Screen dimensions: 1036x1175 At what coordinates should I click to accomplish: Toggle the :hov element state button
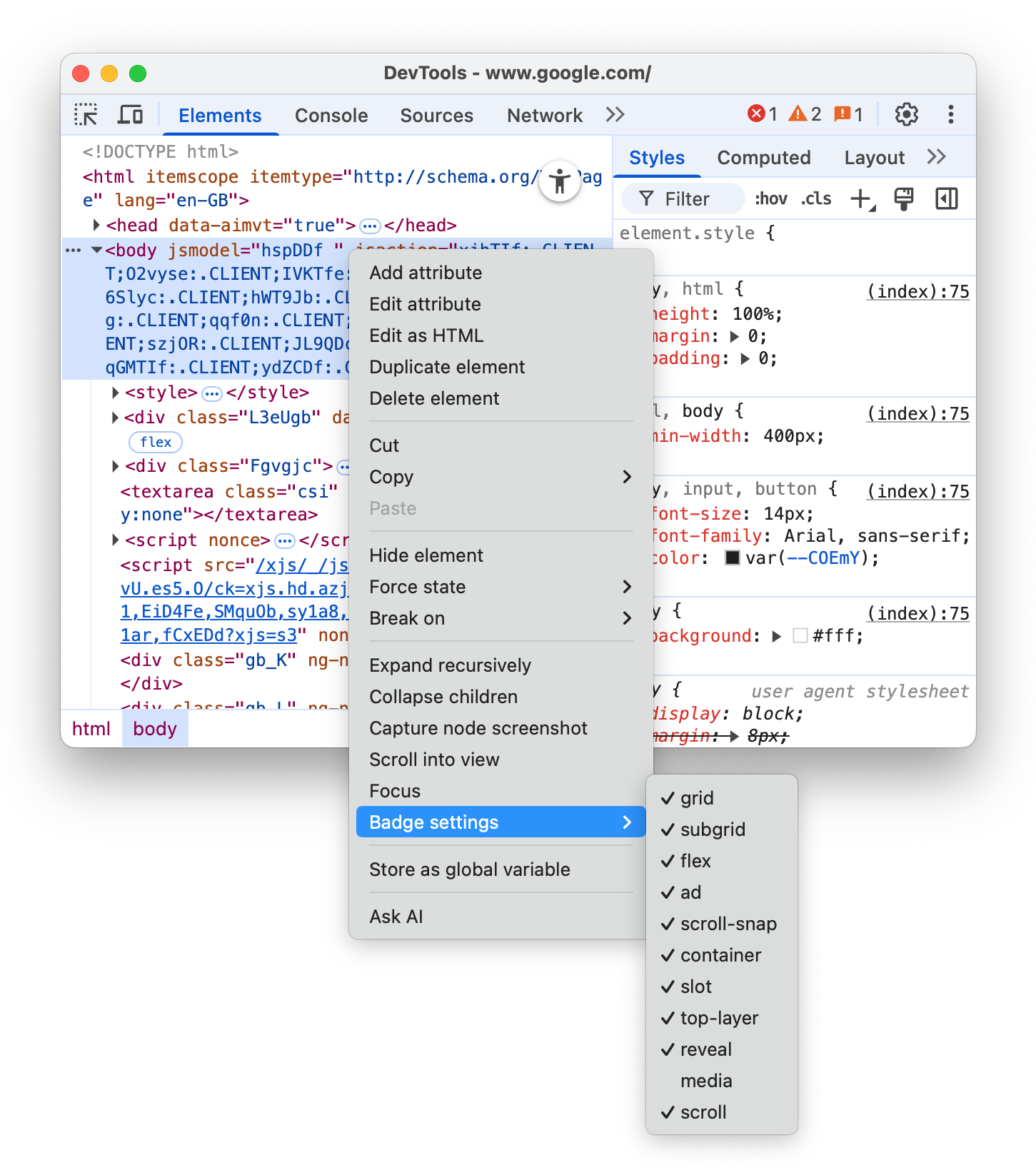tap(770, 199)
